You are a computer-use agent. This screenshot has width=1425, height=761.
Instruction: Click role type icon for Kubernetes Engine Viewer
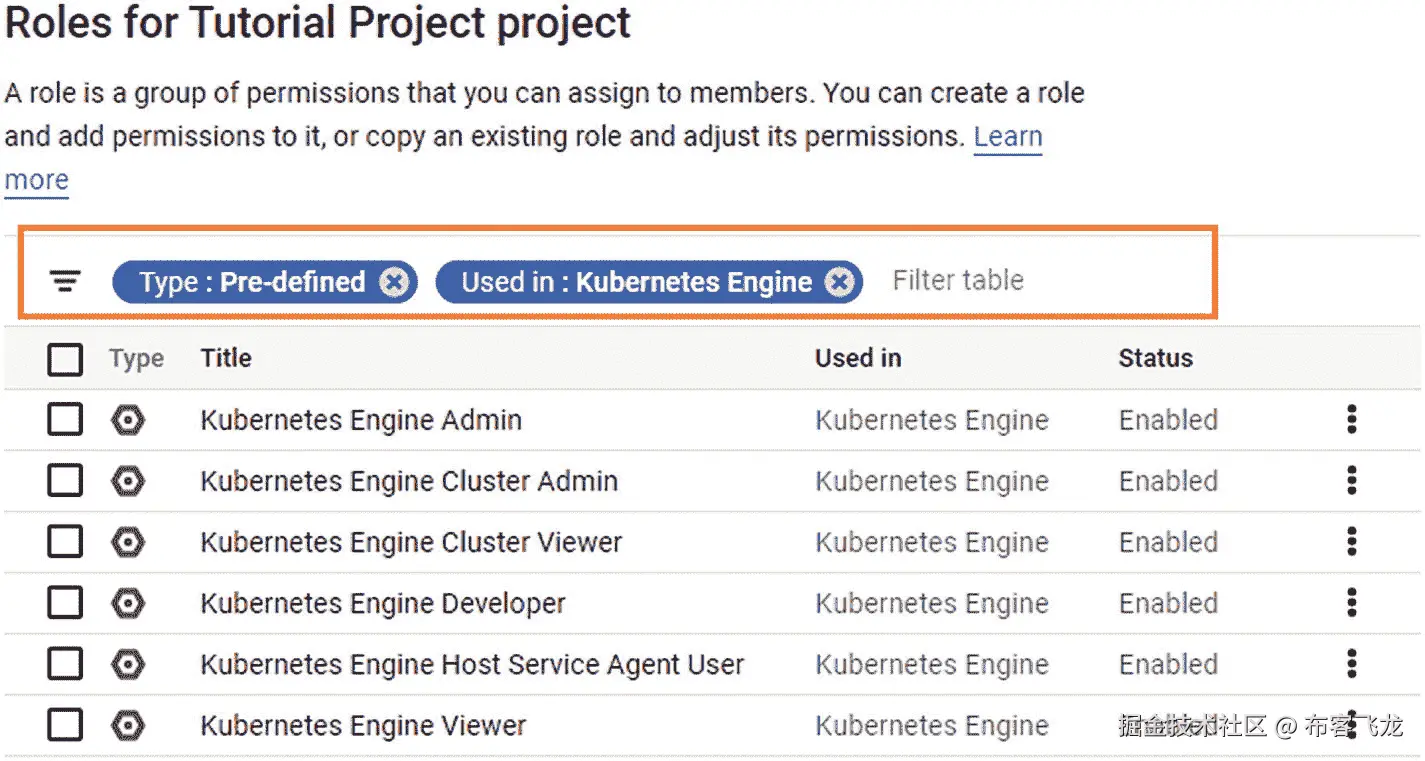[128, 725]
